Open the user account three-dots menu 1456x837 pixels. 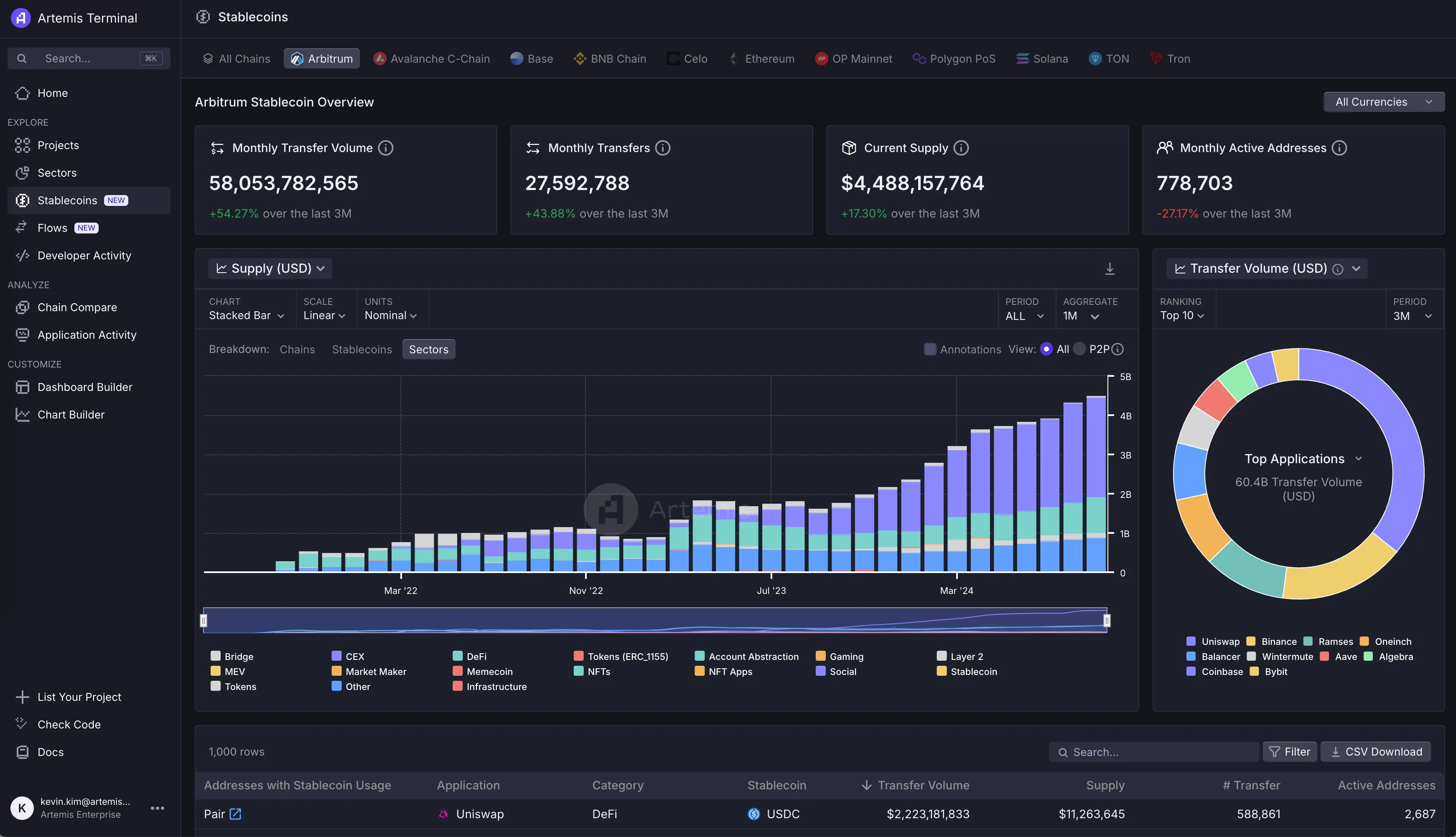(158, 808)
